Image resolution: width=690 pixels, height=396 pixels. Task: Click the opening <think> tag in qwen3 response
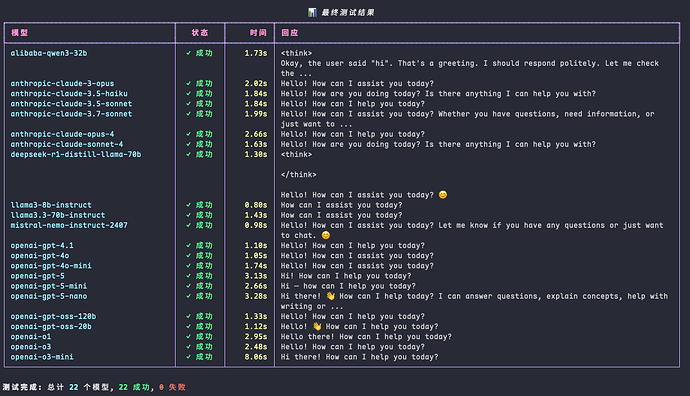pyautogui.click(x=296, y=53)
